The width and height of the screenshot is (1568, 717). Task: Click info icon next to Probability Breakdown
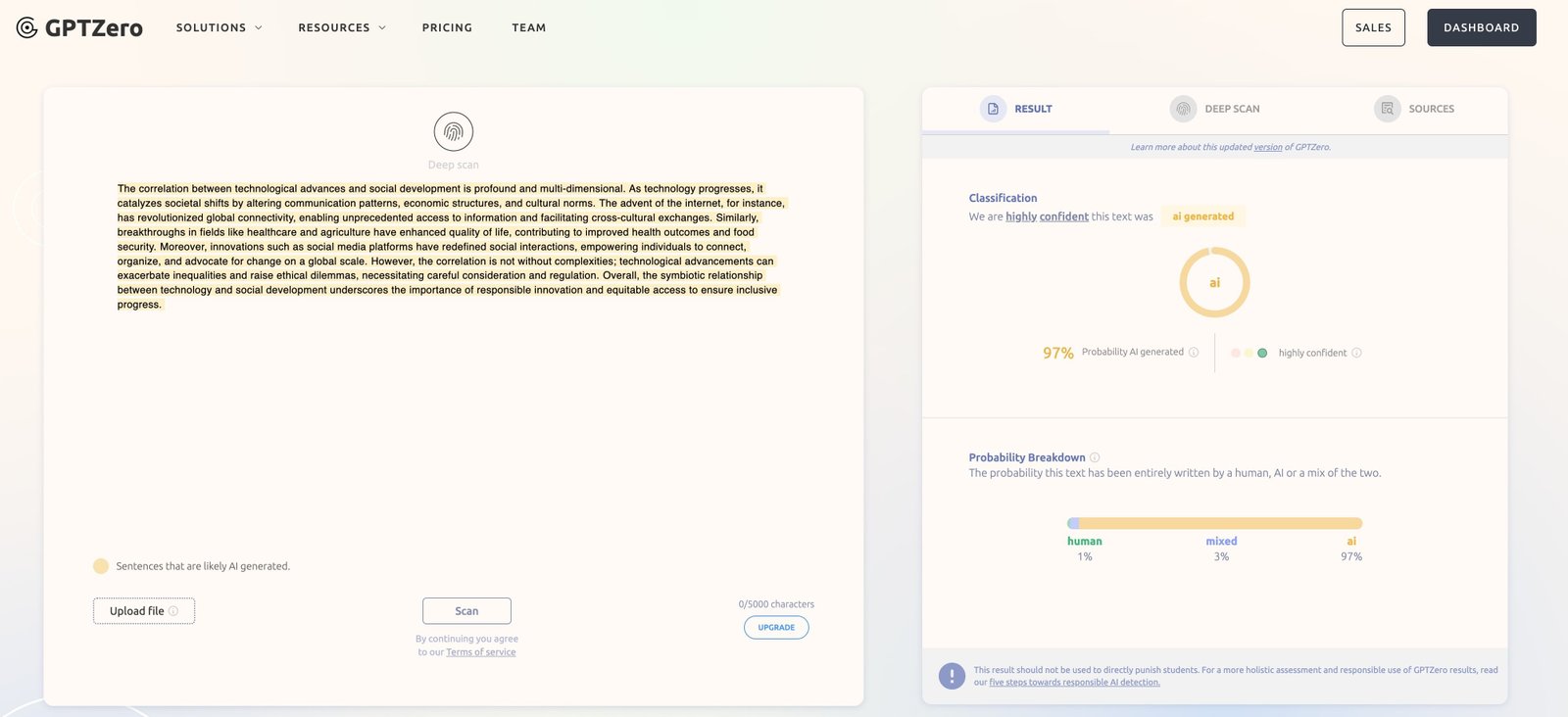(x=1095, y=457)
